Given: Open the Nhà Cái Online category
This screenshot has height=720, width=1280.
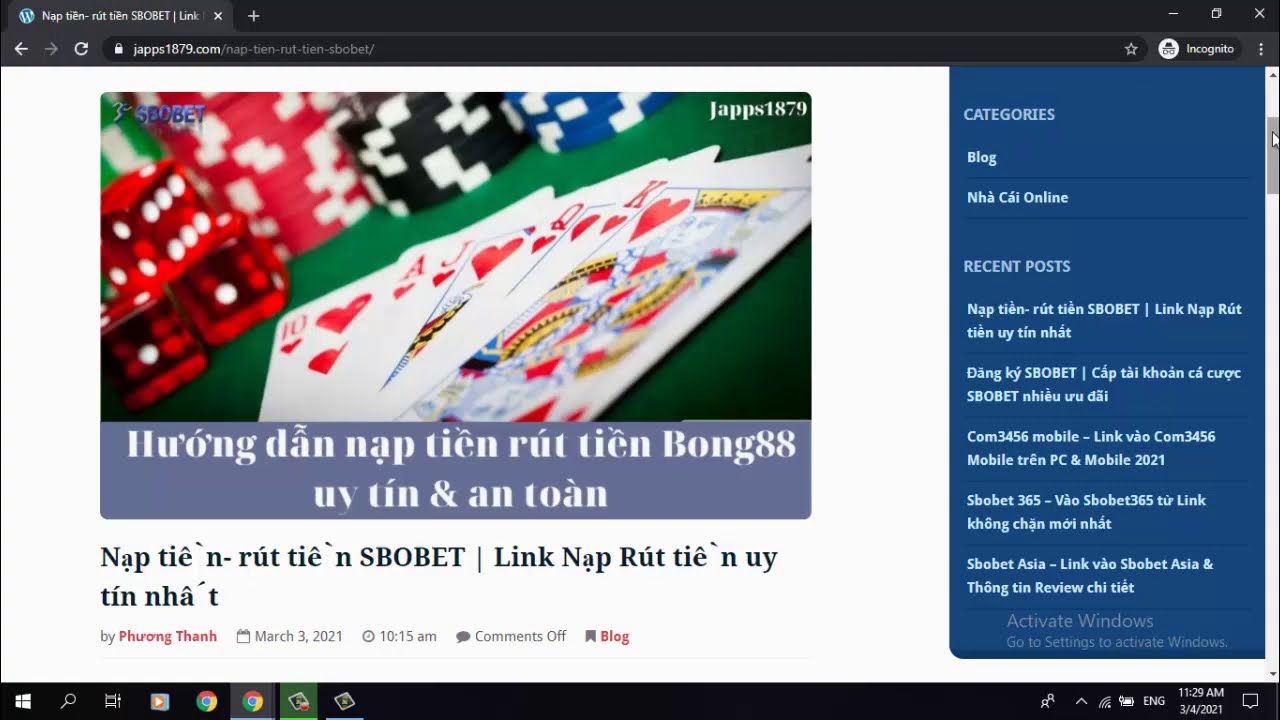Looking at the screenshot, I should [x=1017, y=197].
